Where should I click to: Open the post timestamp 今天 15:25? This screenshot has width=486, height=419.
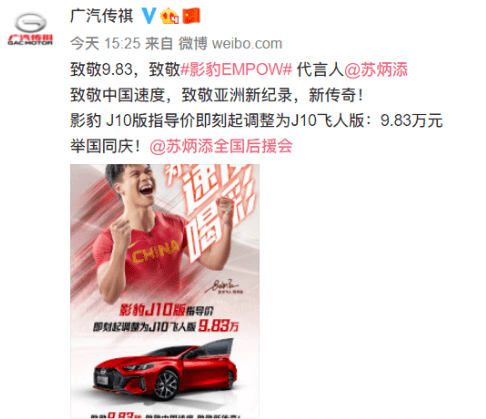[105, 43]
